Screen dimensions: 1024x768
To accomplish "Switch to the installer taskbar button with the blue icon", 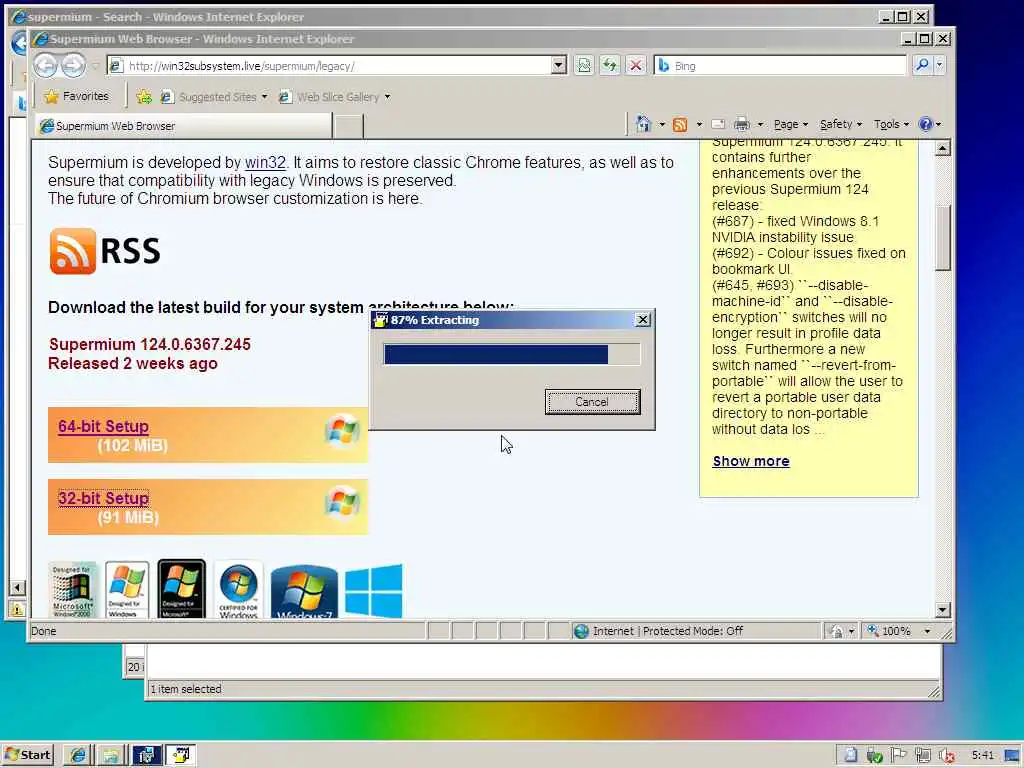I will point(146,755).
